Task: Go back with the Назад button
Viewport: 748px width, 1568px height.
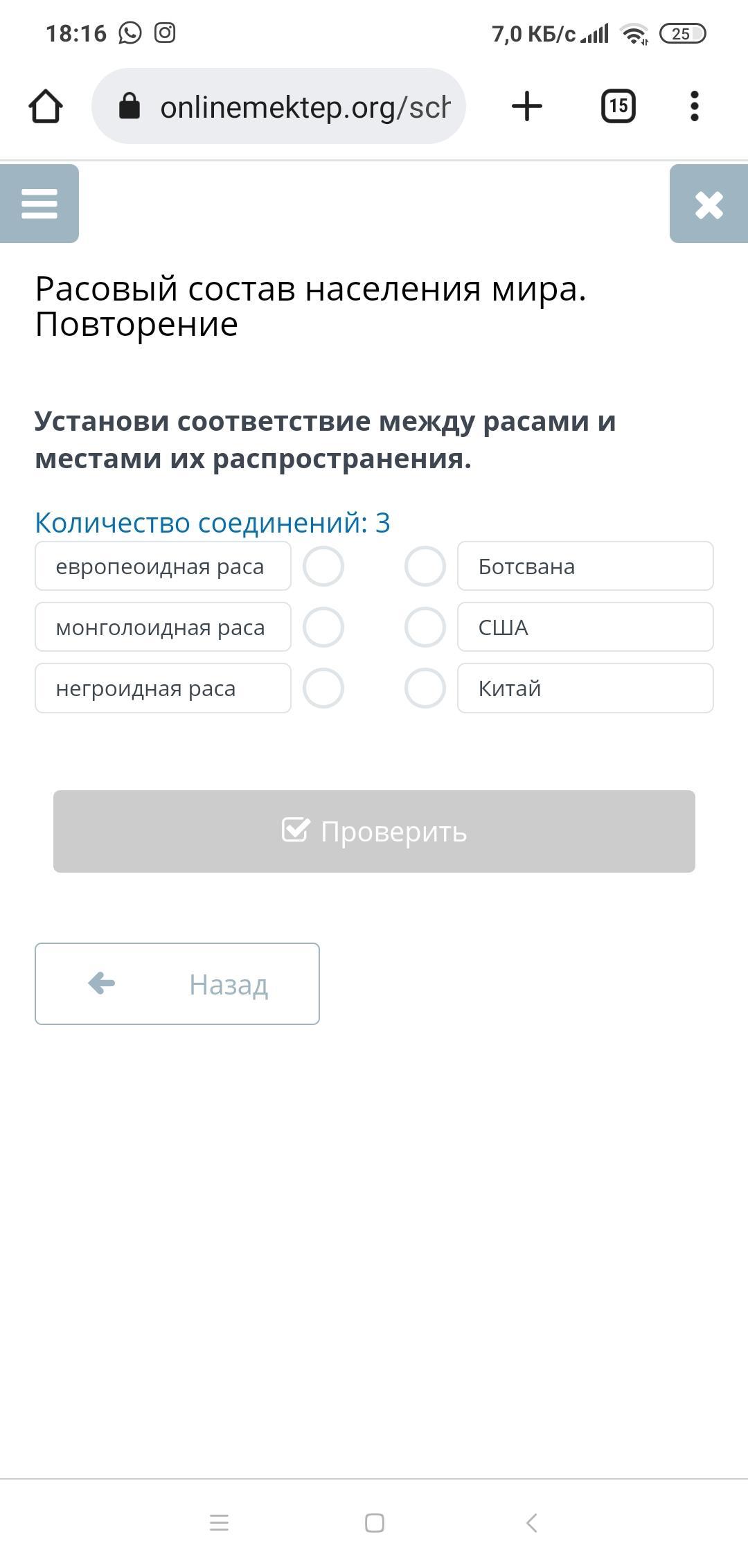Action: (x=177, y=983)
